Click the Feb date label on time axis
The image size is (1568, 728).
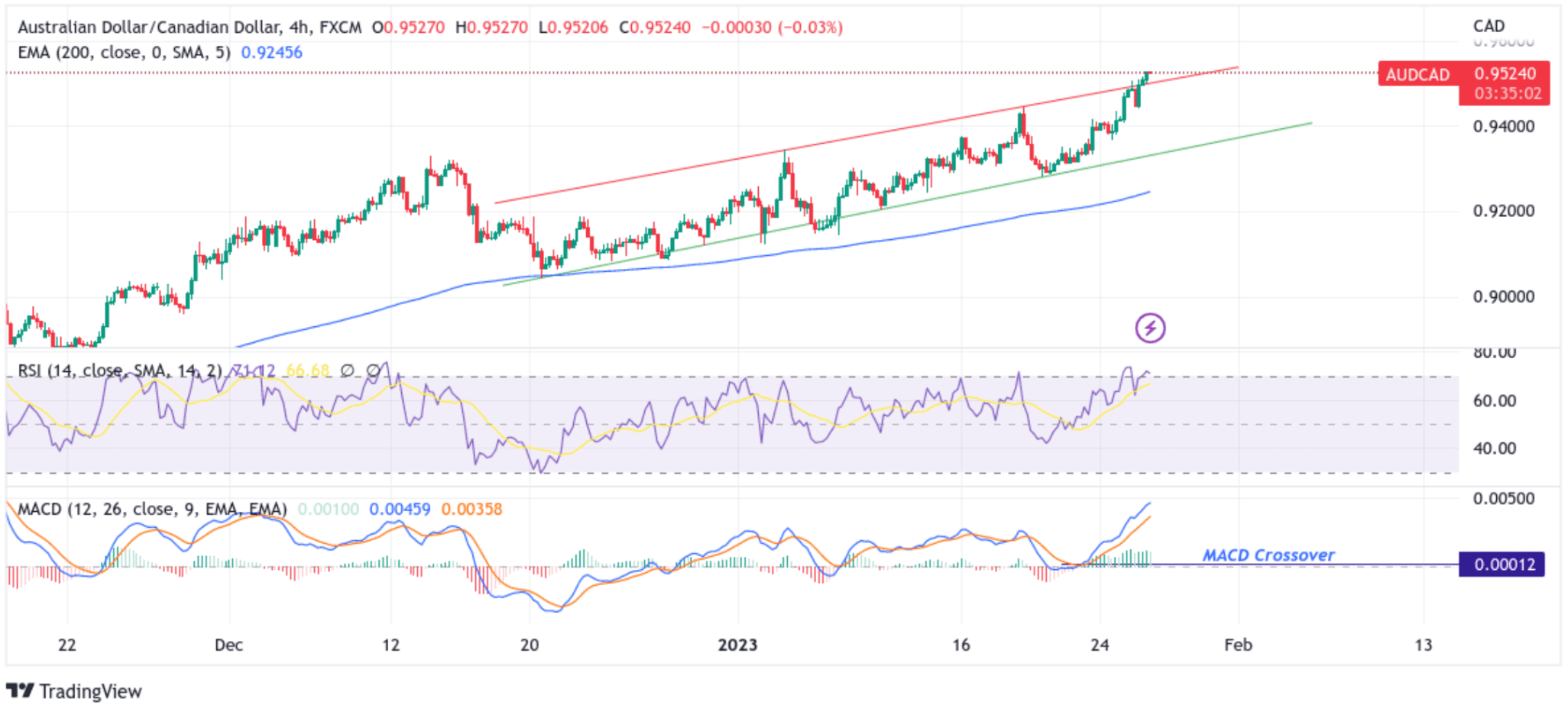(1238, 645)
